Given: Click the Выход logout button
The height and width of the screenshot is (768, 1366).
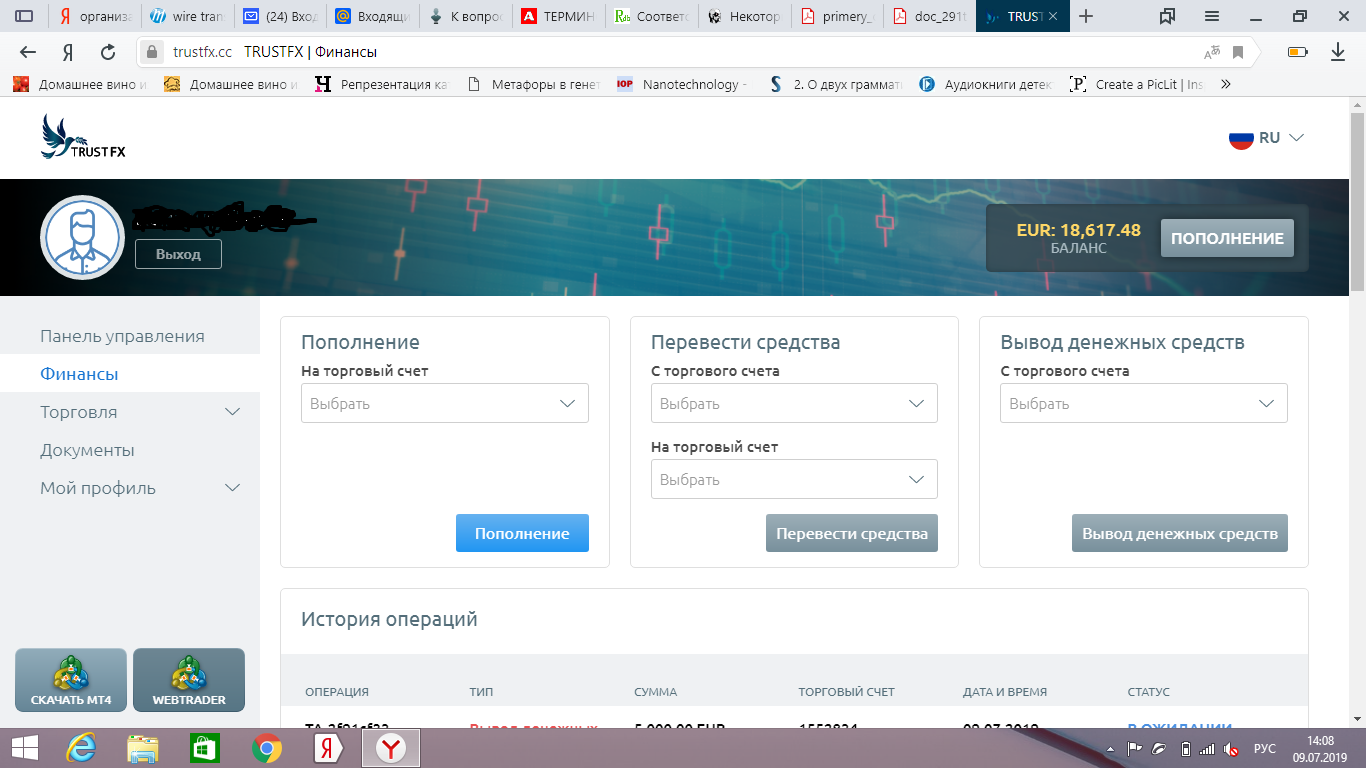Looking at the screenshot, I should [178, 254].
